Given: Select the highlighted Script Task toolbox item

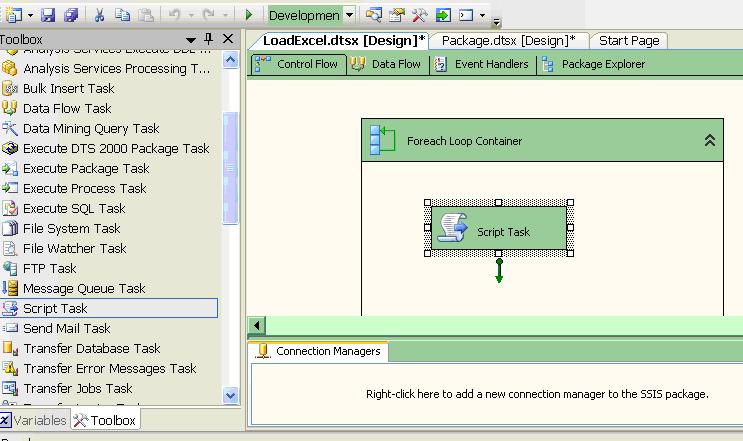Looking at the screenshot, I should click(109, 308).
